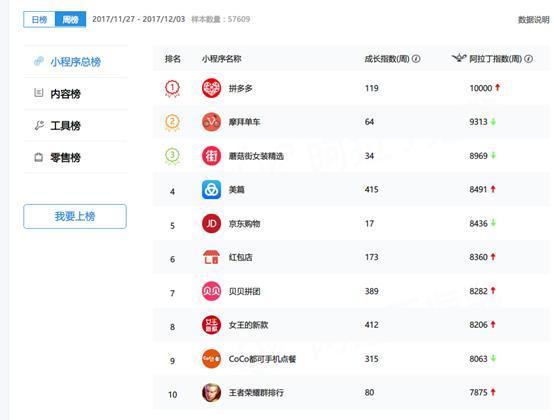The image size is (554, 420).
Task: Click the 红包店 shop icon
Action: click(x=211, y=257)
